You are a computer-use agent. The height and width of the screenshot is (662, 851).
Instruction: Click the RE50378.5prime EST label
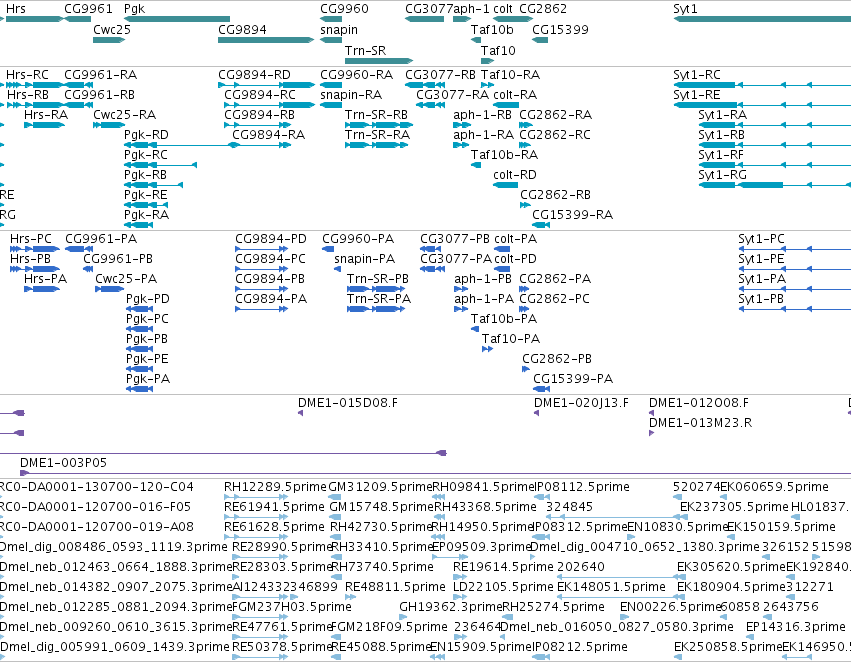click(x=281, y=647)
